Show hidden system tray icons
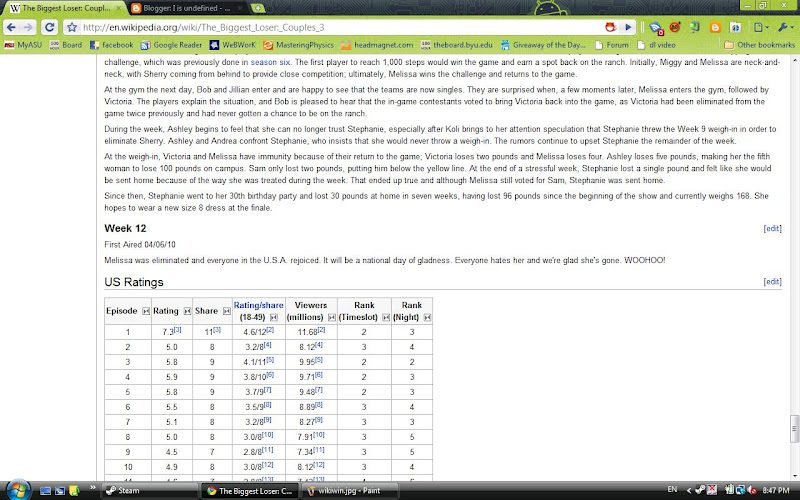 (688, 491)
